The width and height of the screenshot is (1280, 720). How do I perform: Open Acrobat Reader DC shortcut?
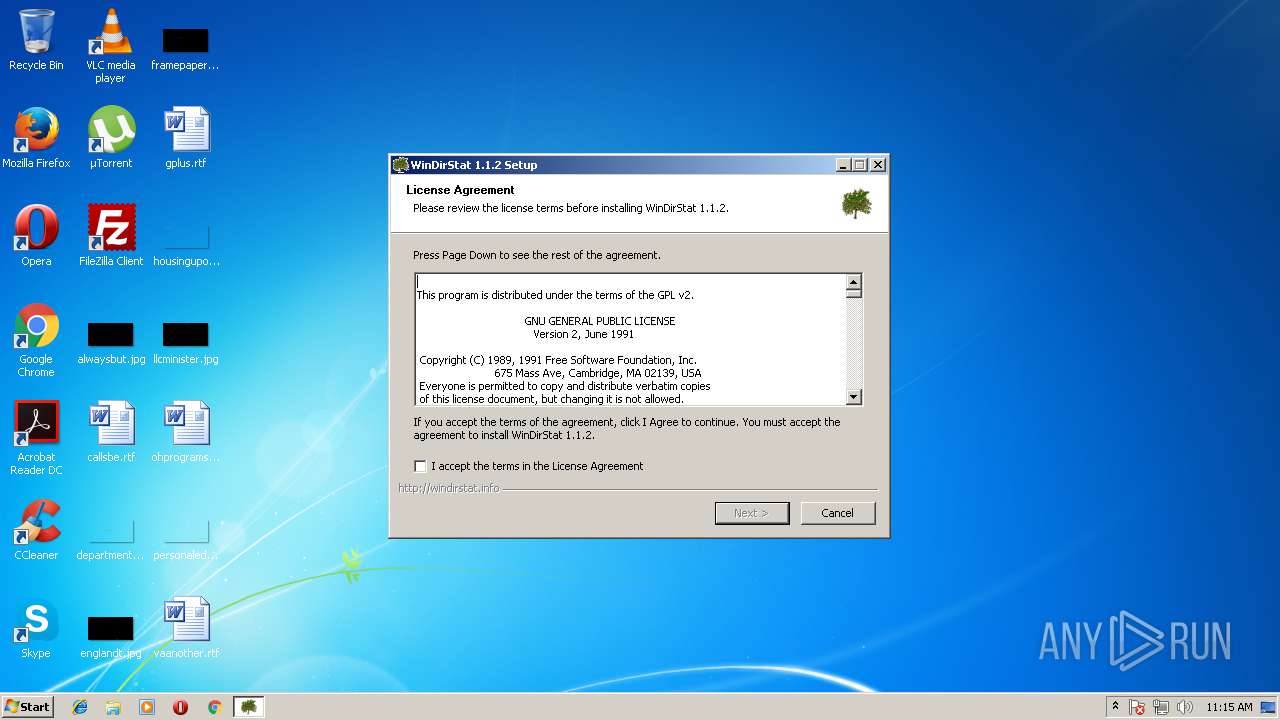(x=36, y=438)
